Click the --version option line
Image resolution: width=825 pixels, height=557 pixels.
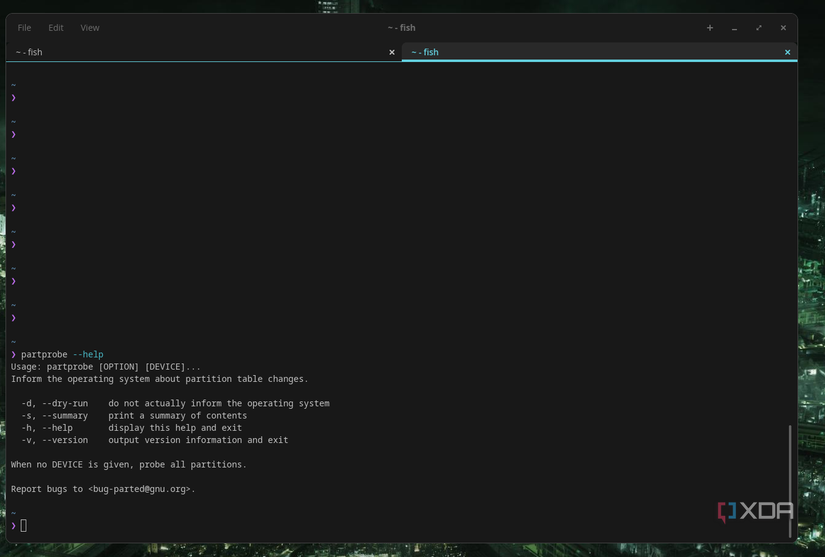154,440
